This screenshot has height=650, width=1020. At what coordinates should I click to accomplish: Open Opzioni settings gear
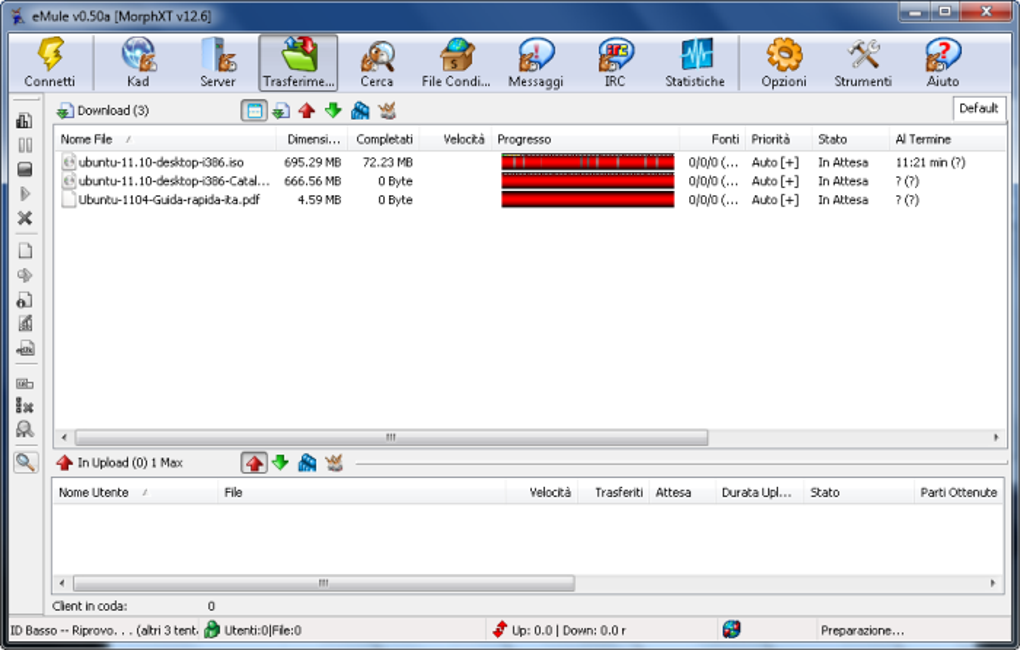[x=784, y=62]
